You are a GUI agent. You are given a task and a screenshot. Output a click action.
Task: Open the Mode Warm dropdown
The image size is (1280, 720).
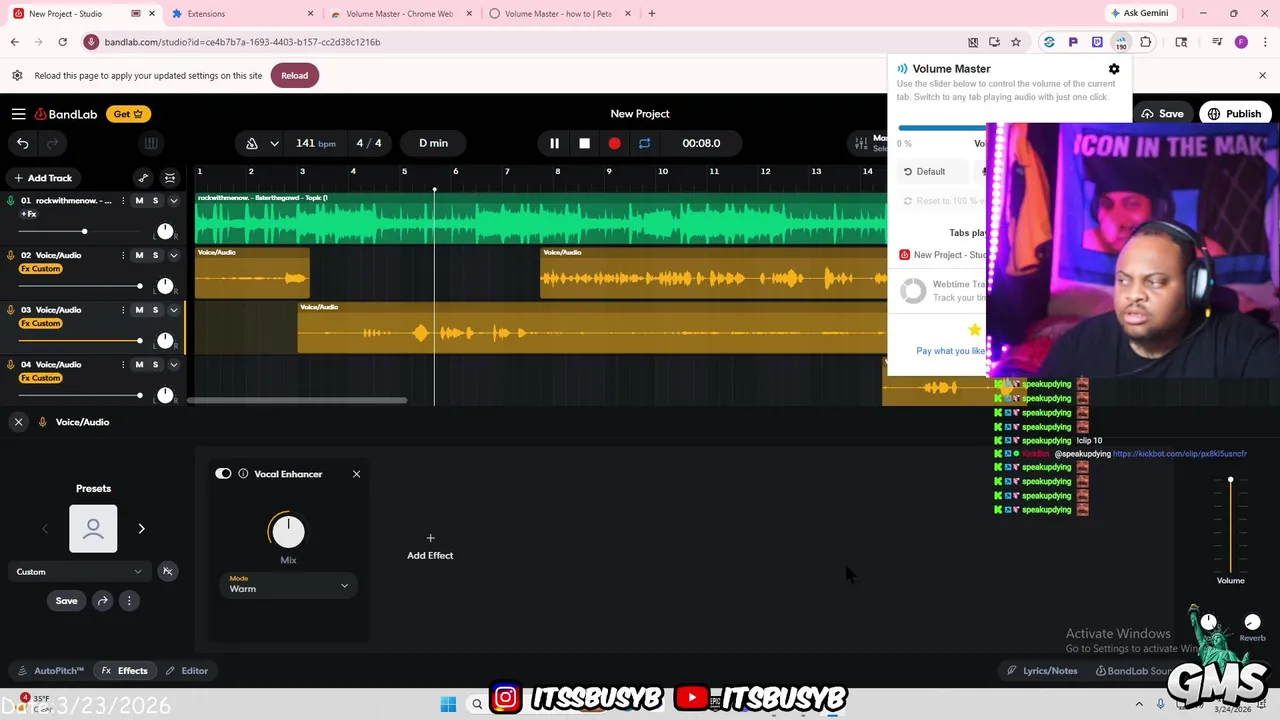[x=288, y=585]
